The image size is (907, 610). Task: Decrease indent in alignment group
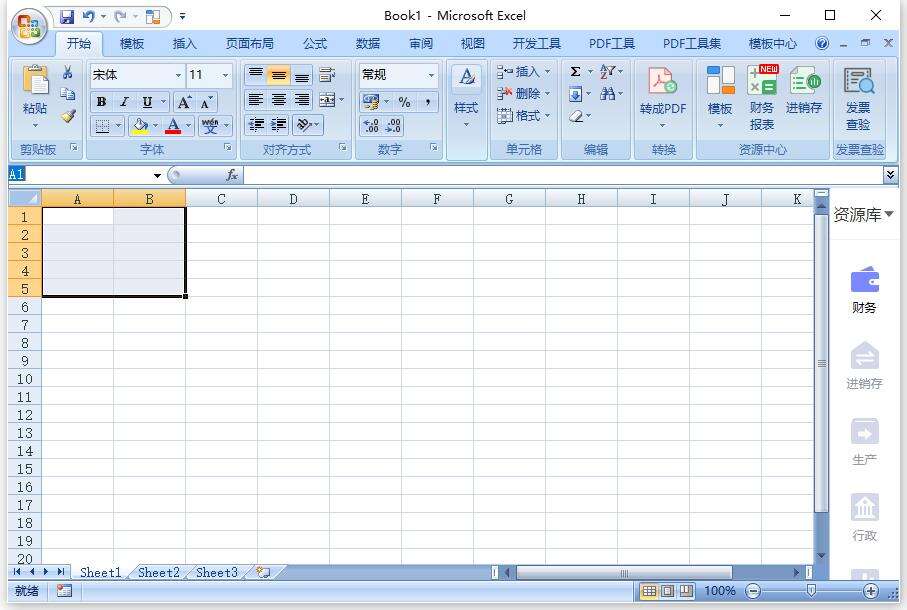[x=256, y=124]
